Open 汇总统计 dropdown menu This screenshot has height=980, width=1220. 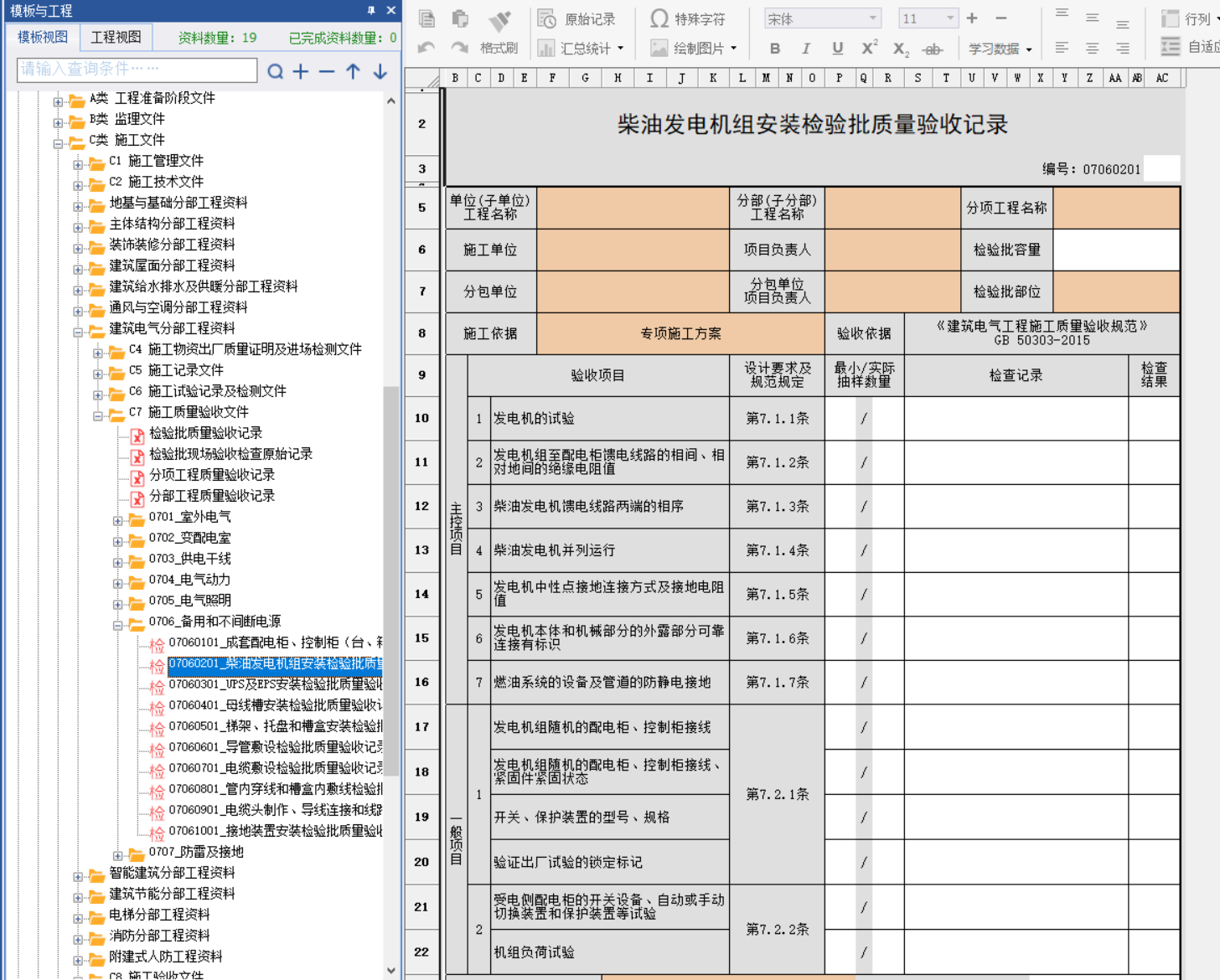(x=581, y=49)
